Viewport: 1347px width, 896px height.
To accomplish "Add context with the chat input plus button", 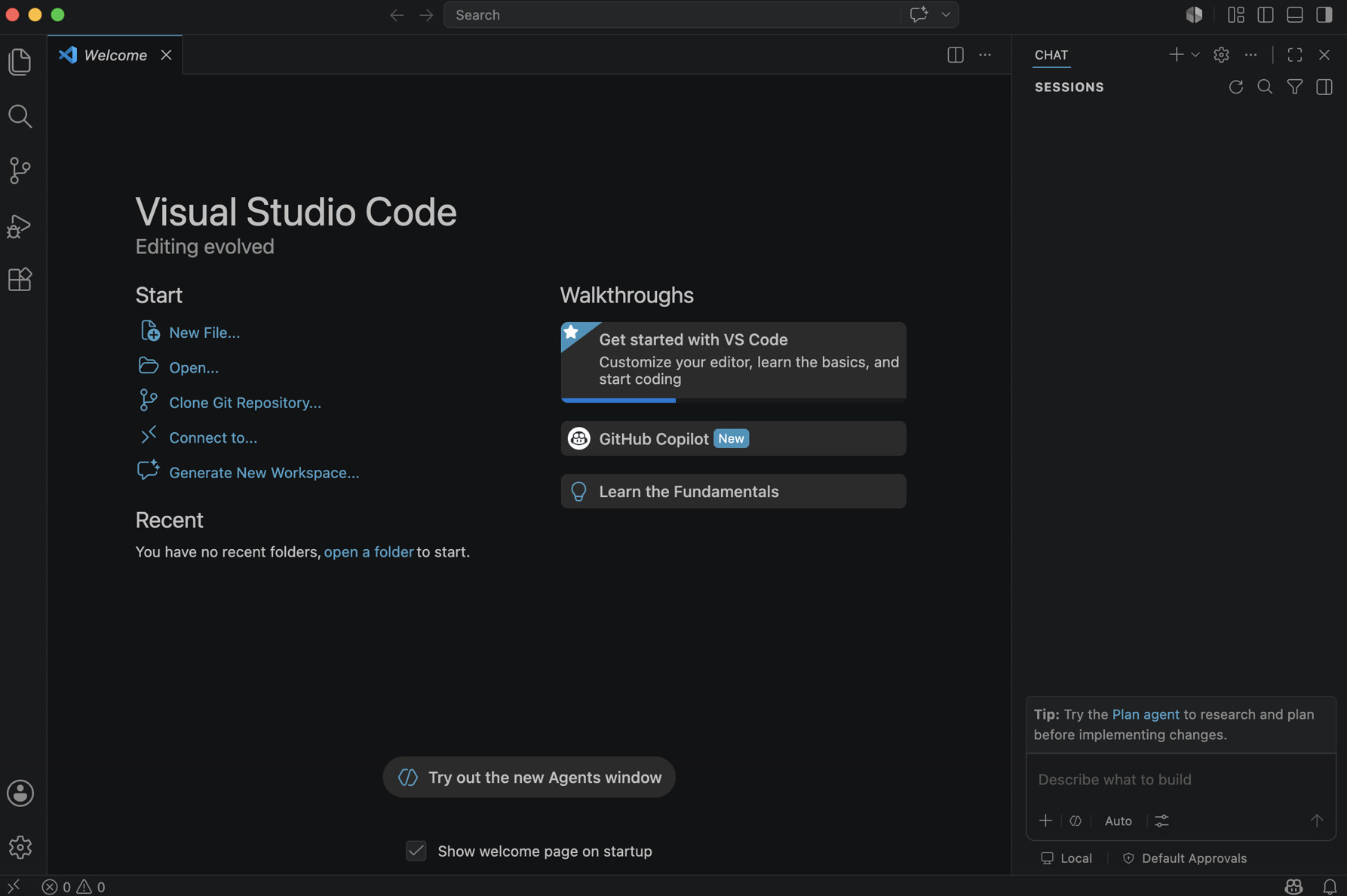I will click(x=1045, y=821).
